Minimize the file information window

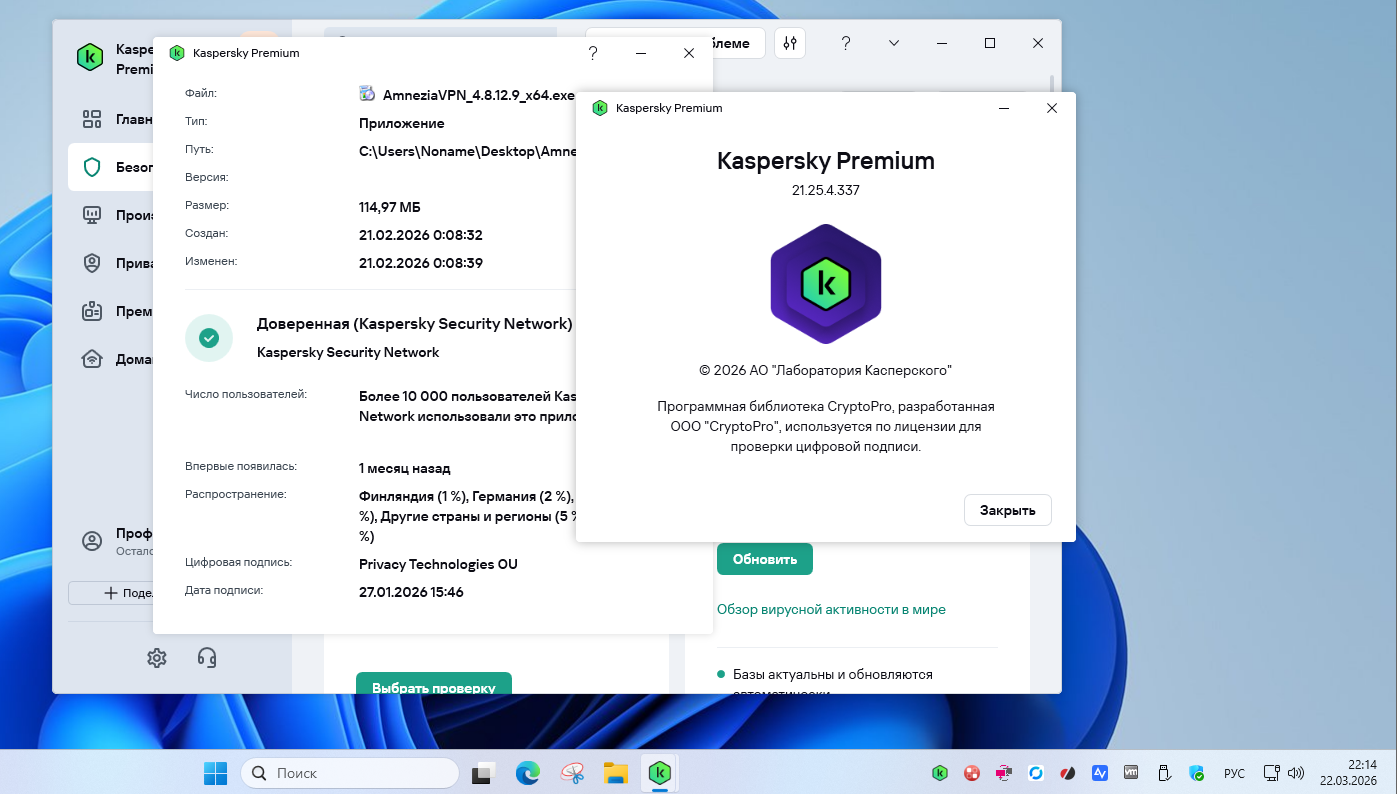(x=641, y=53)
